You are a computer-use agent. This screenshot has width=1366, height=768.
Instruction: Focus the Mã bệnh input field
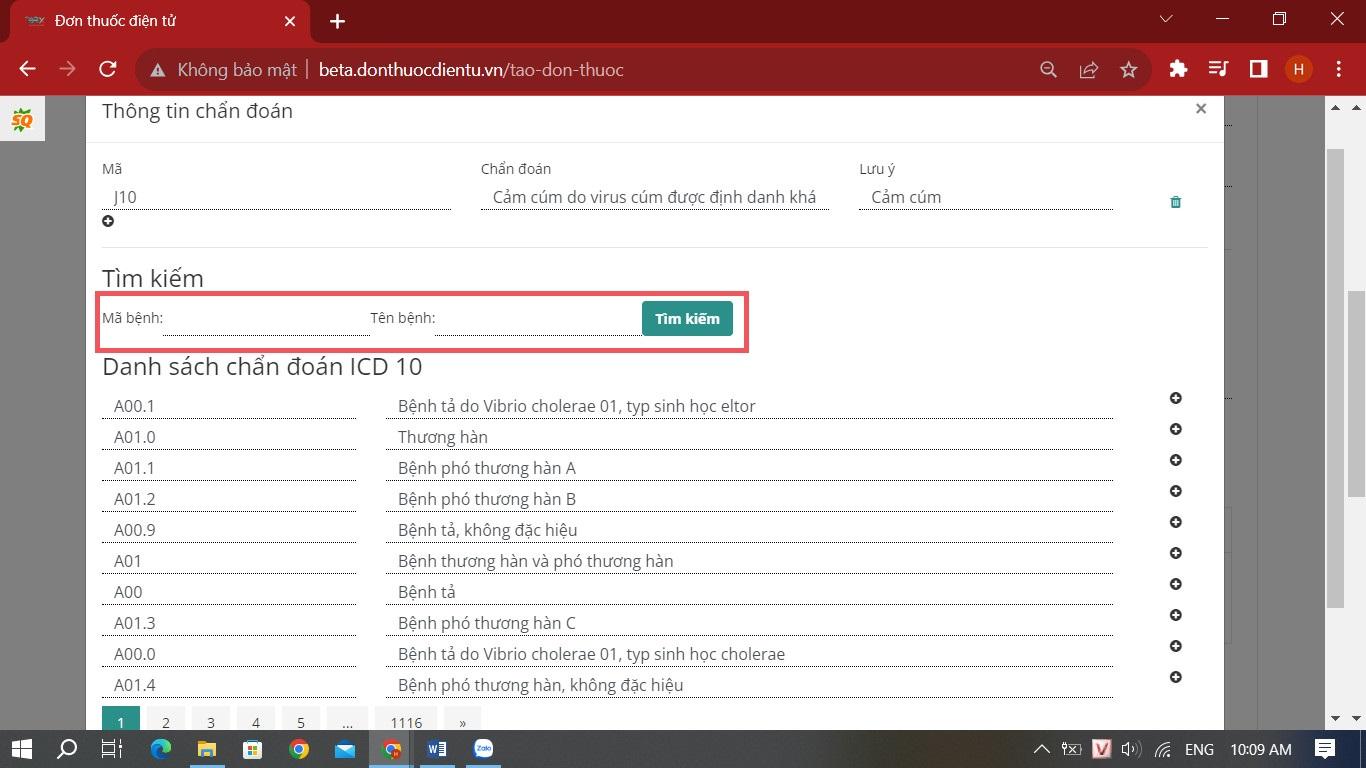[266, 319]
